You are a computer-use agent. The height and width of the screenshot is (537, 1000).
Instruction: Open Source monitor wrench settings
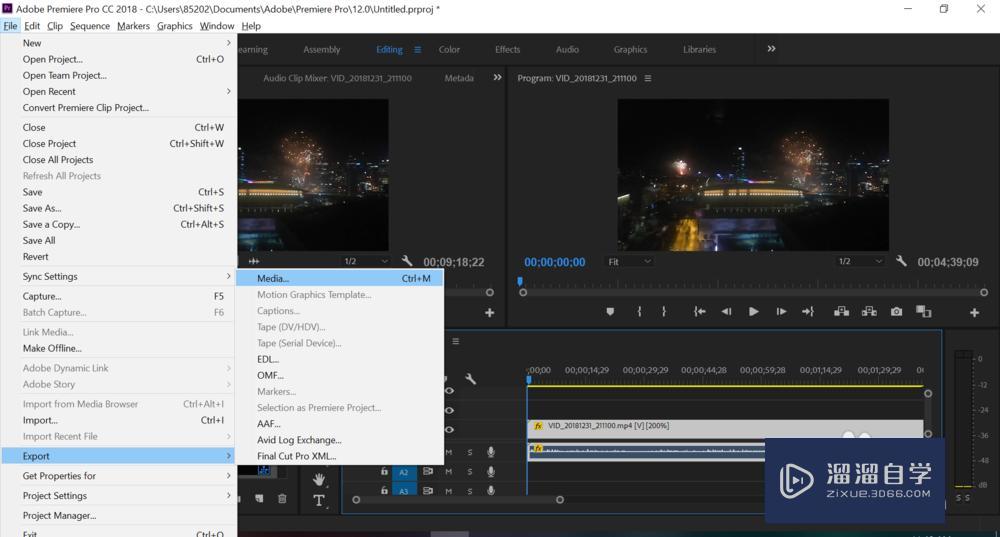click(407, 261)
